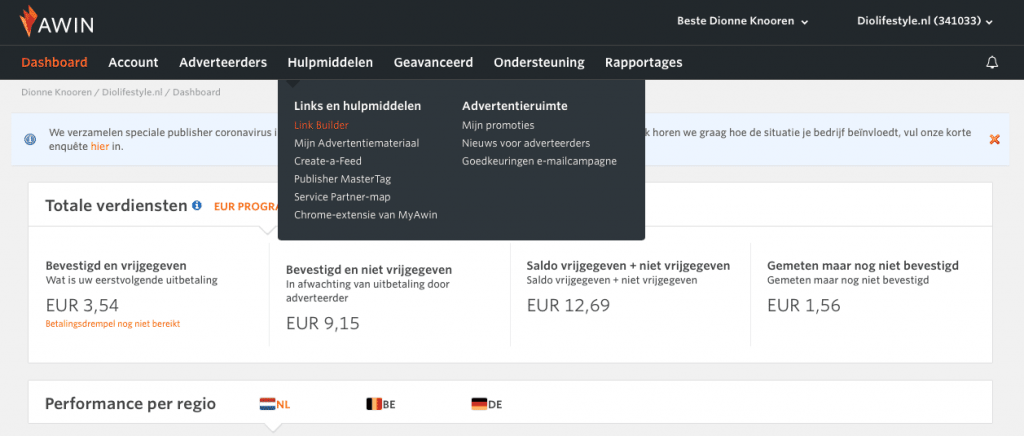Select the BE flag region
Viewport: 1024px width, 436px height.
tap(381, 404)
